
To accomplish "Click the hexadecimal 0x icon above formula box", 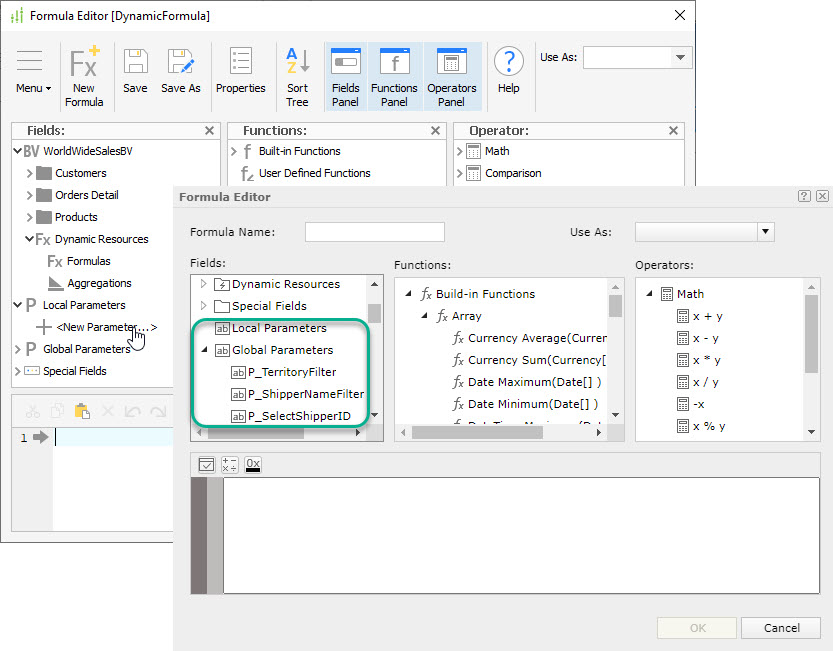I will pos(253,464).
